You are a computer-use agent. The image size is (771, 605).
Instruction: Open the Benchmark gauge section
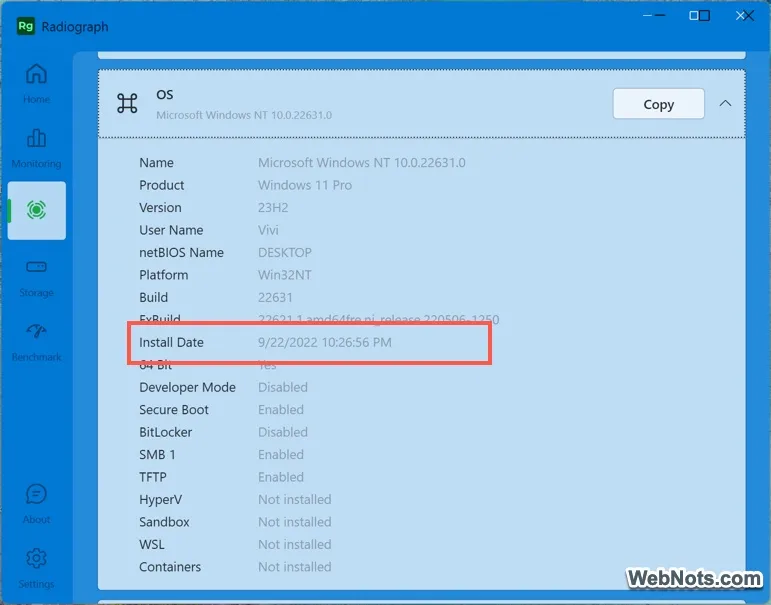pos(36,342)
